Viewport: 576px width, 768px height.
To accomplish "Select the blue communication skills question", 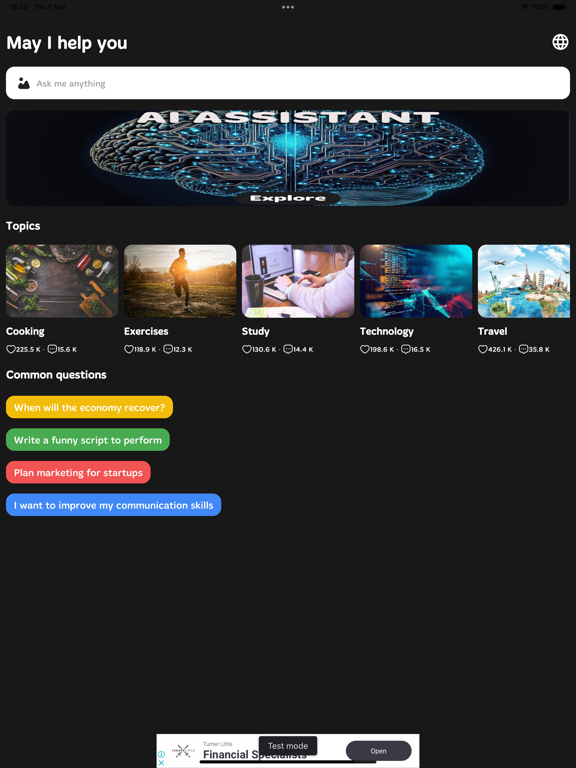I will 114,505.
